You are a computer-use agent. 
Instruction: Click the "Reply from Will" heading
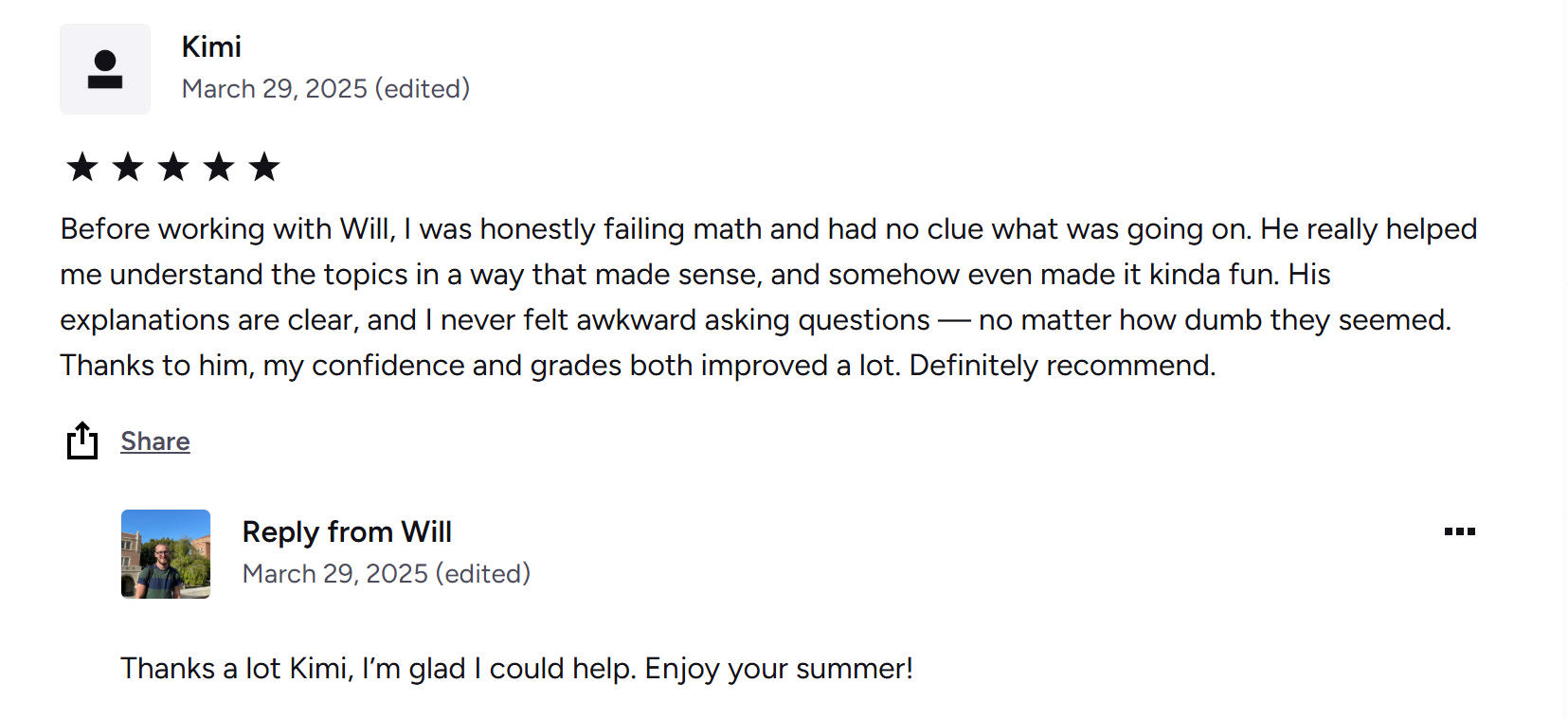click(x=347, y=531)
